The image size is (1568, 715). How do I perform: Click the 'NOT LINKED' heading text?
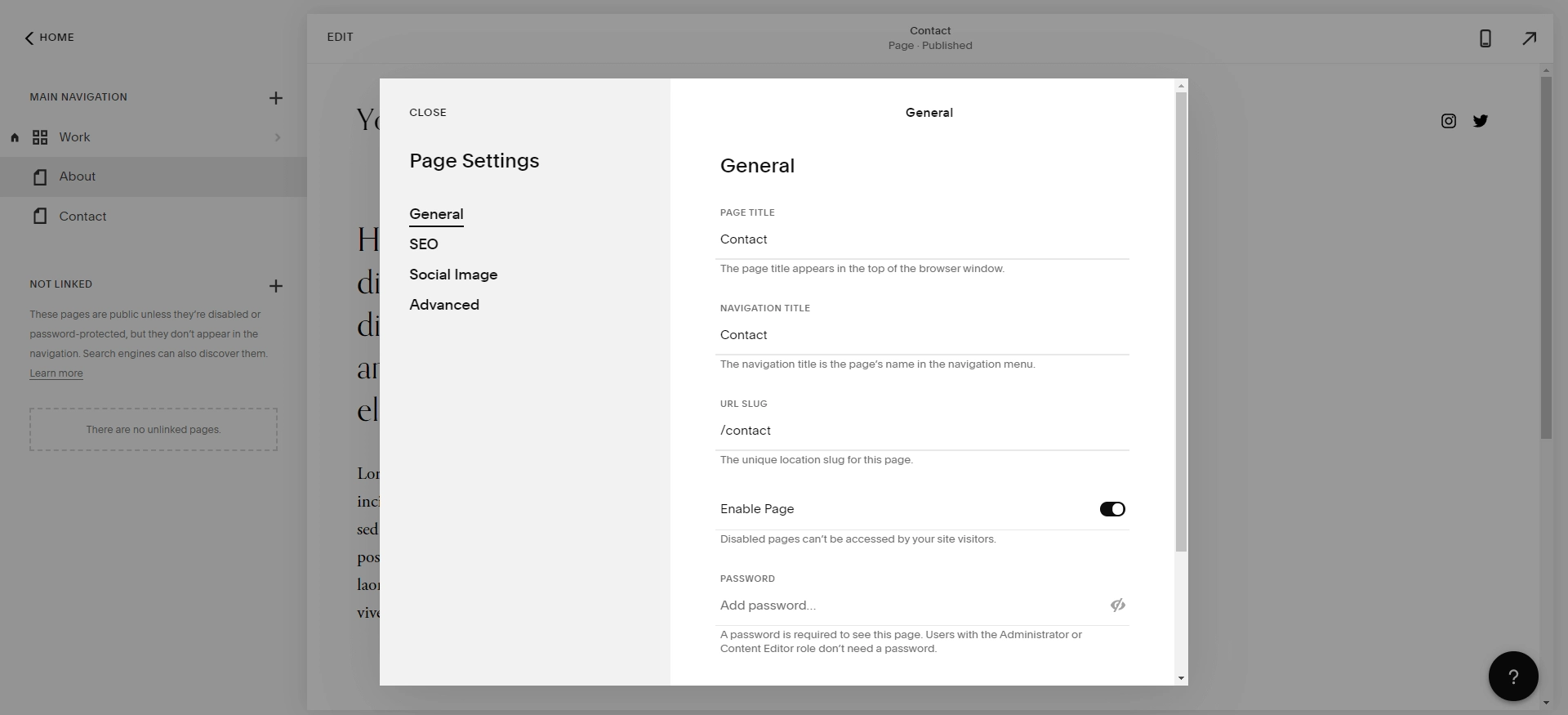coord(61,284)
